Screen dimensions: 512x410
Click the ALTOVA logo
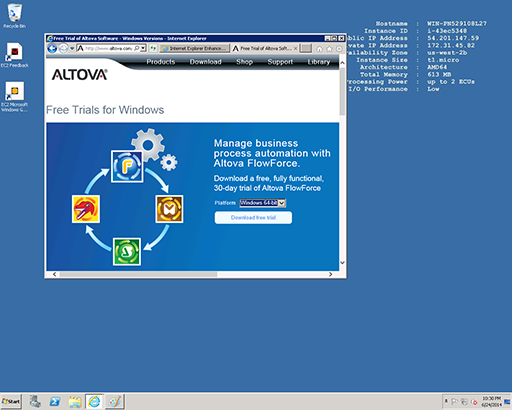click(79, 75)
